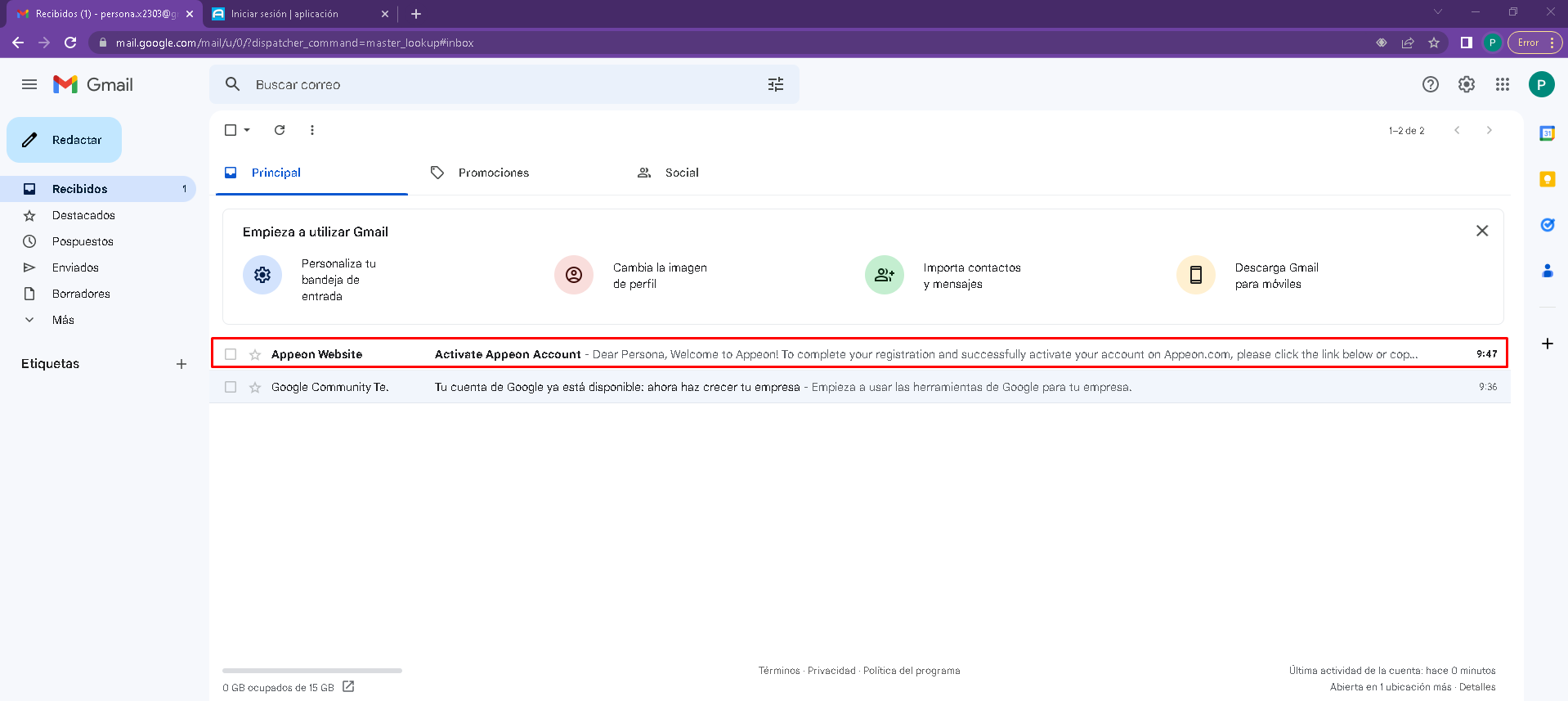
Task: Open Gmail settings gear icon
Action: (1466, 84)
